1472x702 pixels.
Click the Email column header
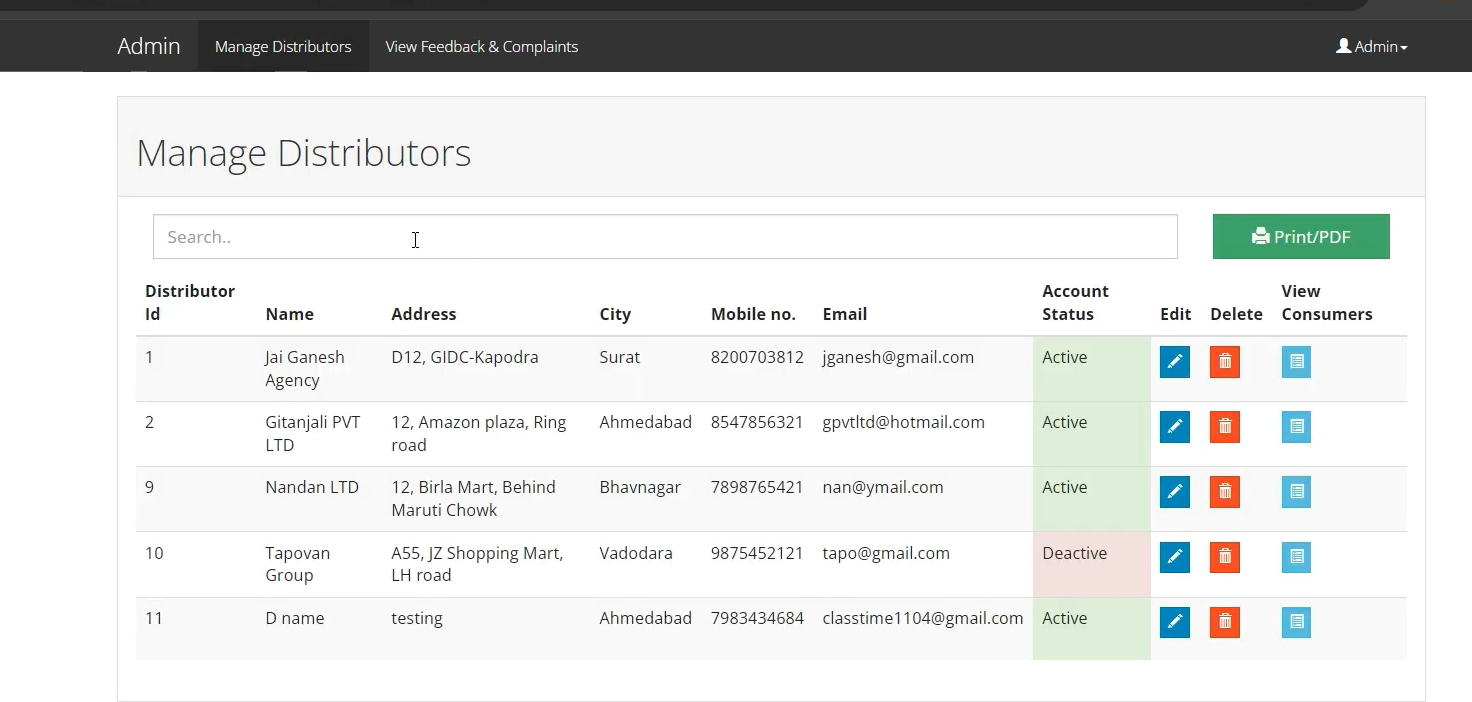coord(845,314)
